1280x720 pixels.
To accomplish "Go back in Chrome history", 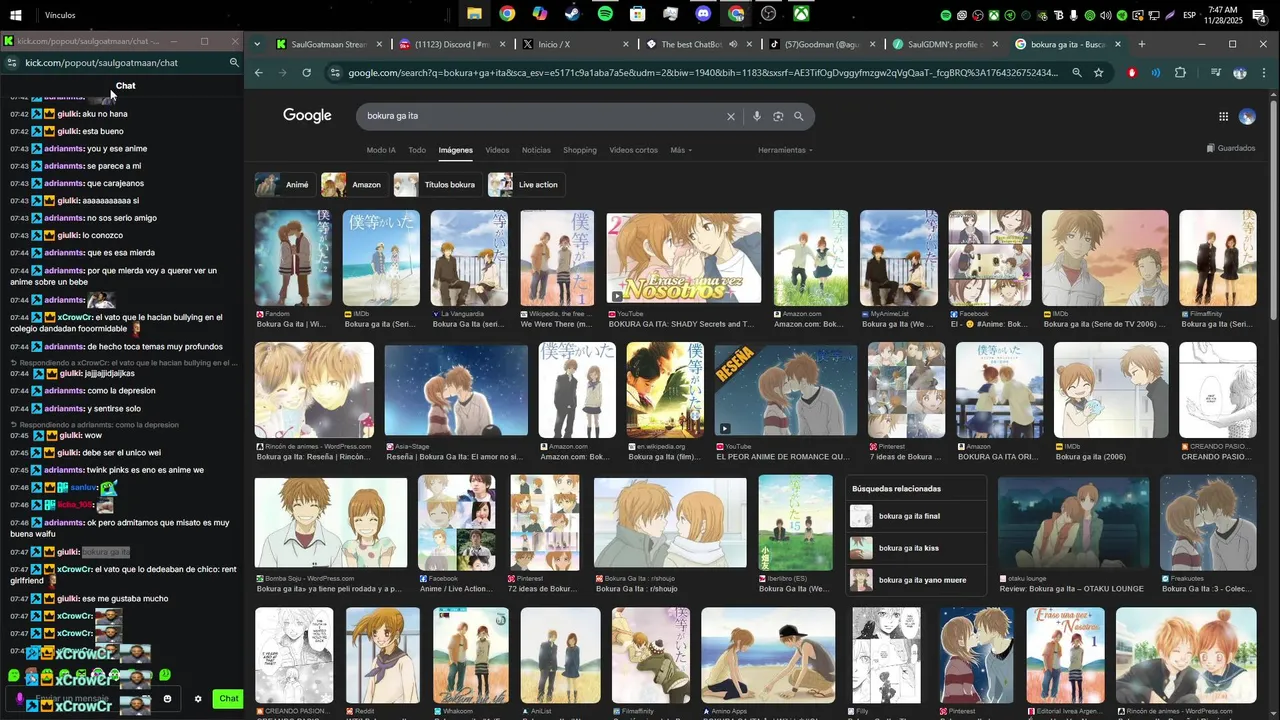I will (x=259, y=73).
